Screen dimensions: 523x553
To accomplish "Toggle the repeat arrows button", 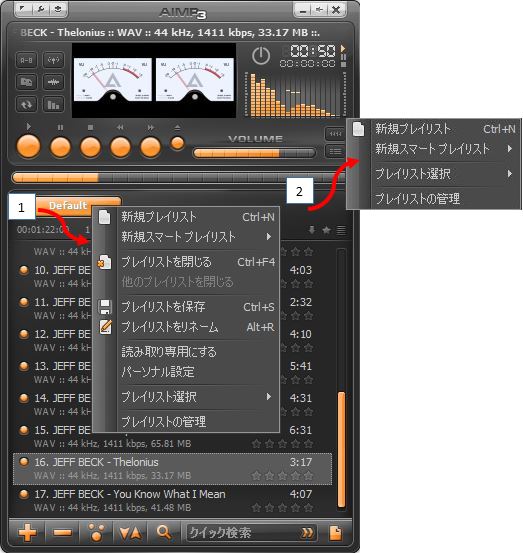I will [x=26, y=104].
